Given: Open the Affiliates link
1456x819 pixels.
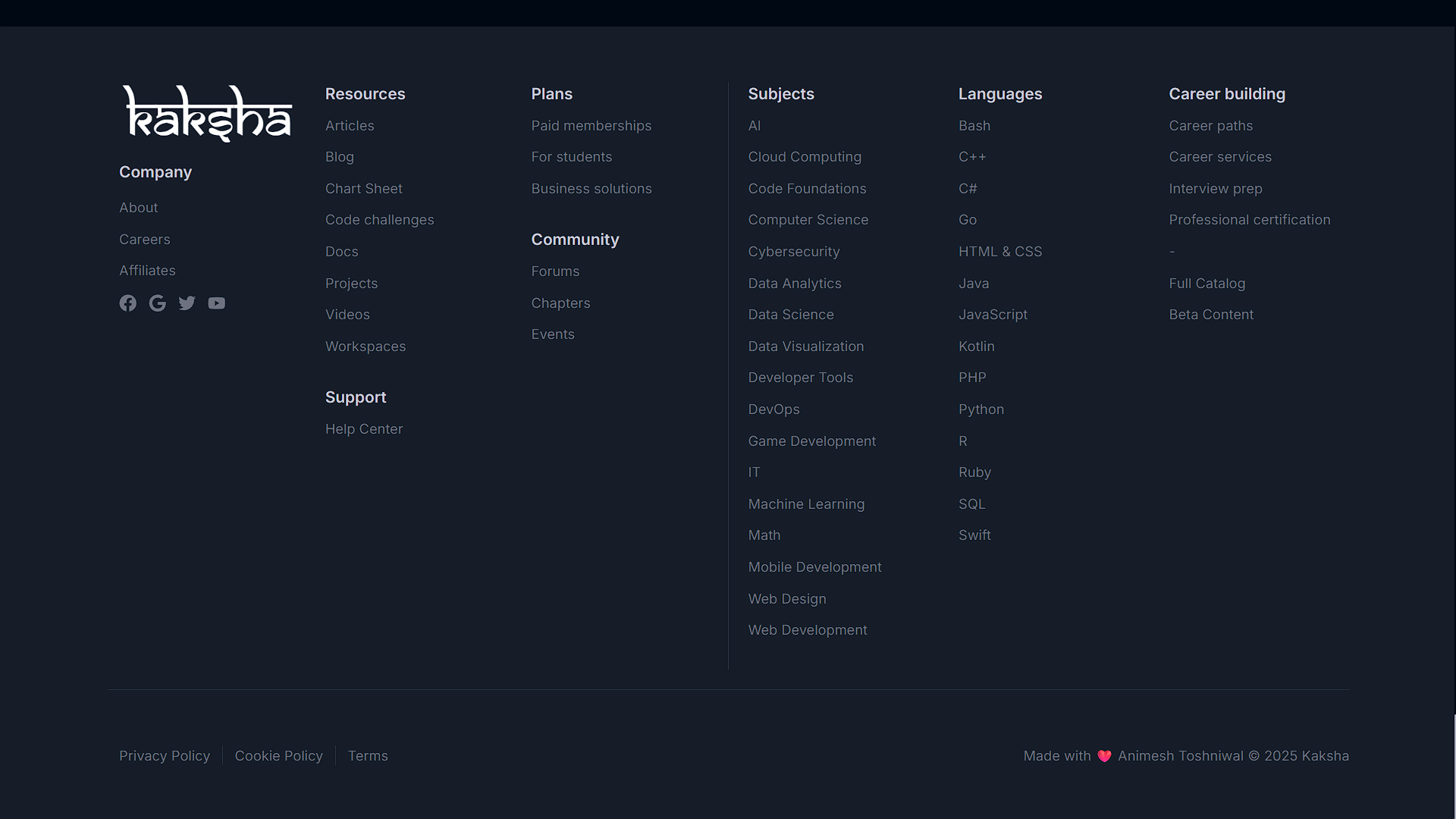Looking at the screenshot, I should 147,271.
